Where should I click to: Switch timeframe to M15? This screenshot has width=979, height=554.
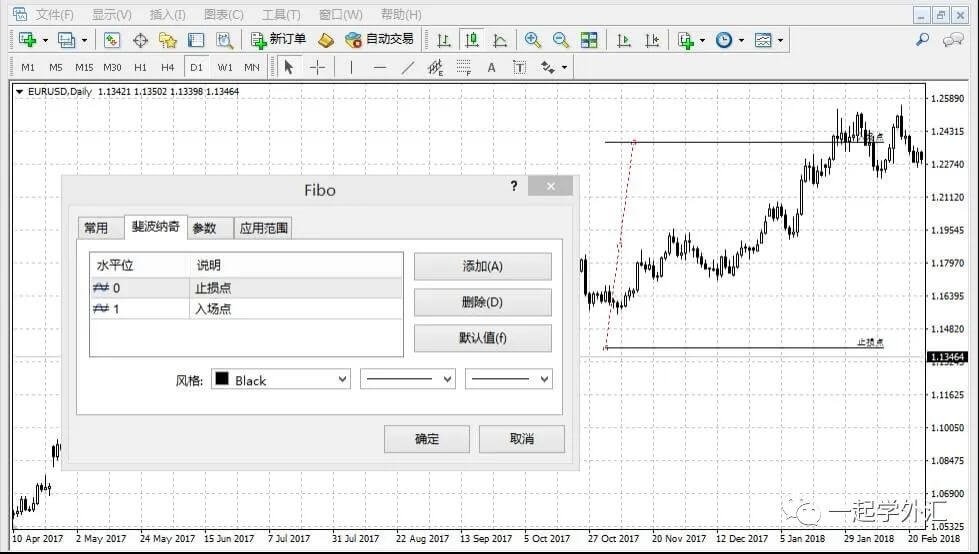click(x=84, y=67)
